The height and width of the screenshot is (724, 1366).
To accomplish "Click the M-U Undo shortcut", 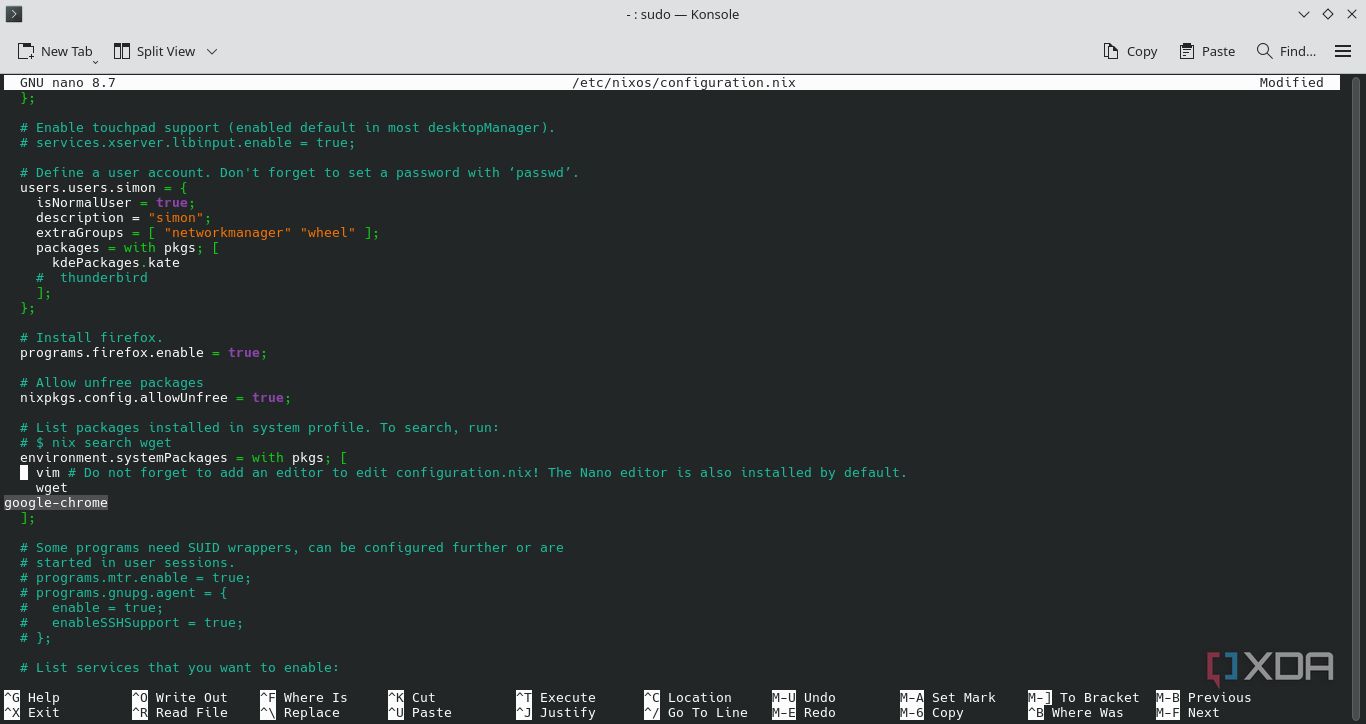I will coord(804,697).
